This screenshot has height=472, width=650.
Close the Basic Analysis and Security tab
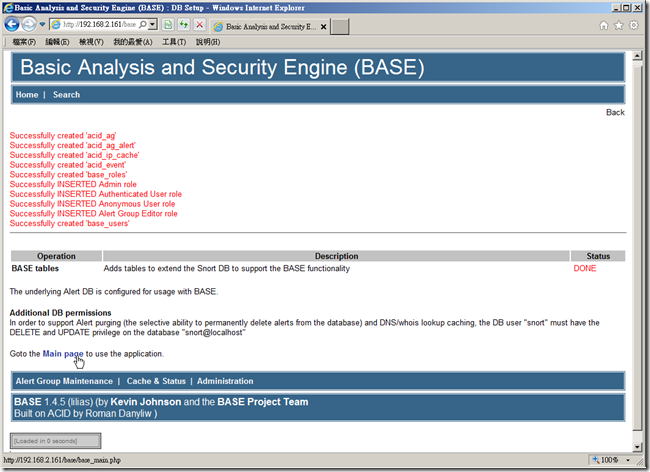323,27
